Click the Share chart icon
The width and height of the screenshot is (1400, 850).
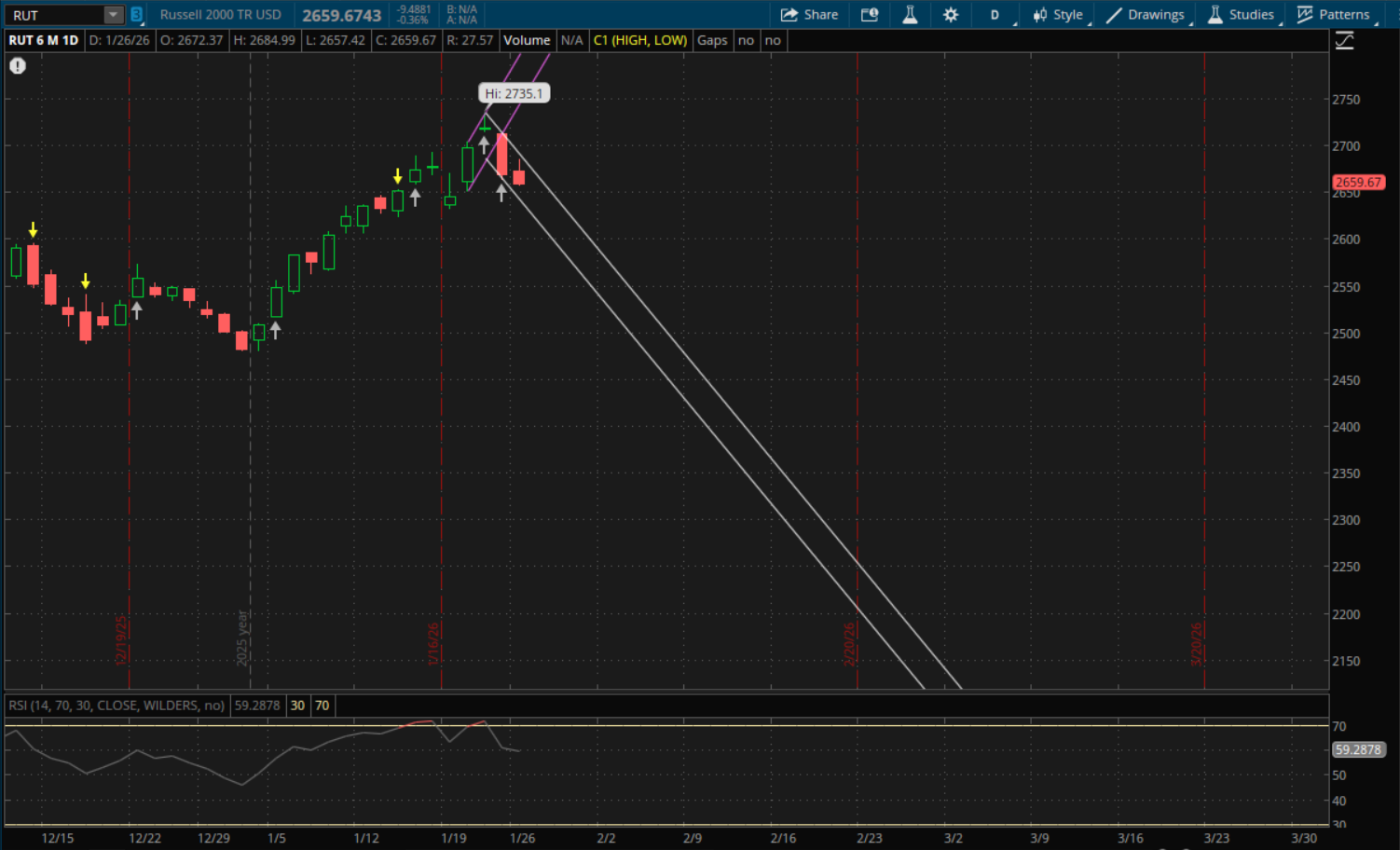[809, 15]
